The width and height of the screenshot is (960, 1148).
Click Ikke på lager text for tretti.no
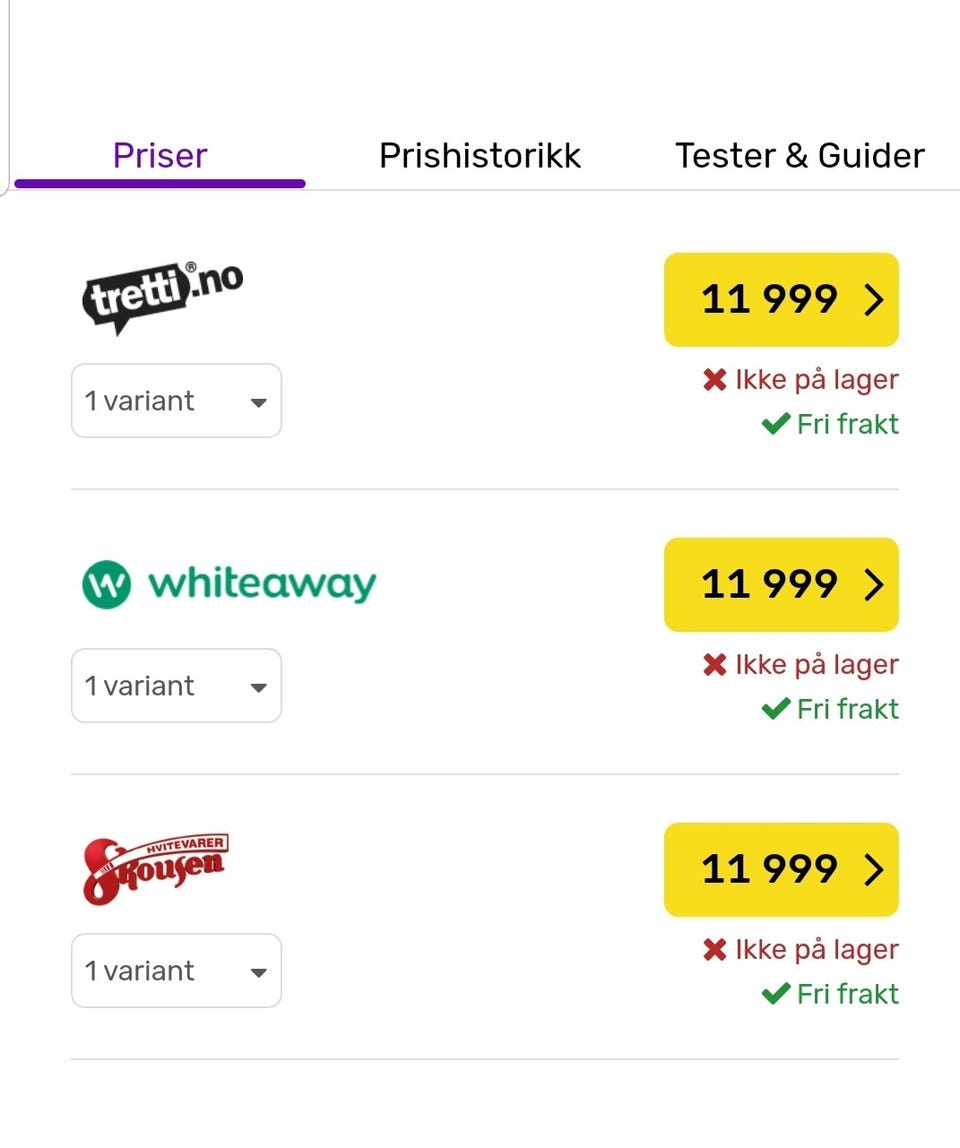(816, 380)
